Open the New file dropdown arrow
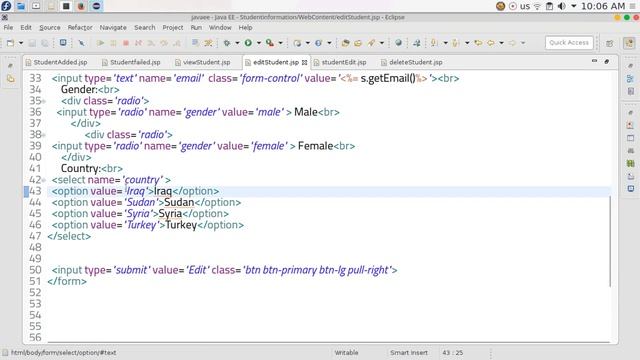Viewport: 640px width, 360px height. 20,43
